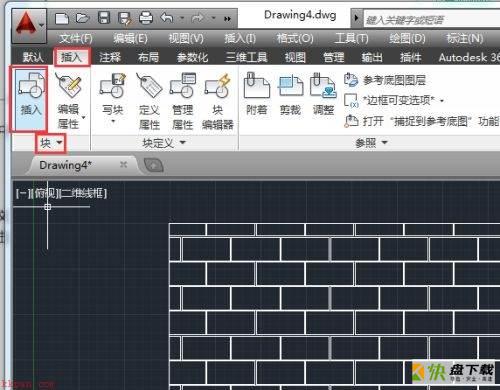The height and width of the screenshot is (390, 500).
Task: Click the Save As icon
Action: point(125,18)
